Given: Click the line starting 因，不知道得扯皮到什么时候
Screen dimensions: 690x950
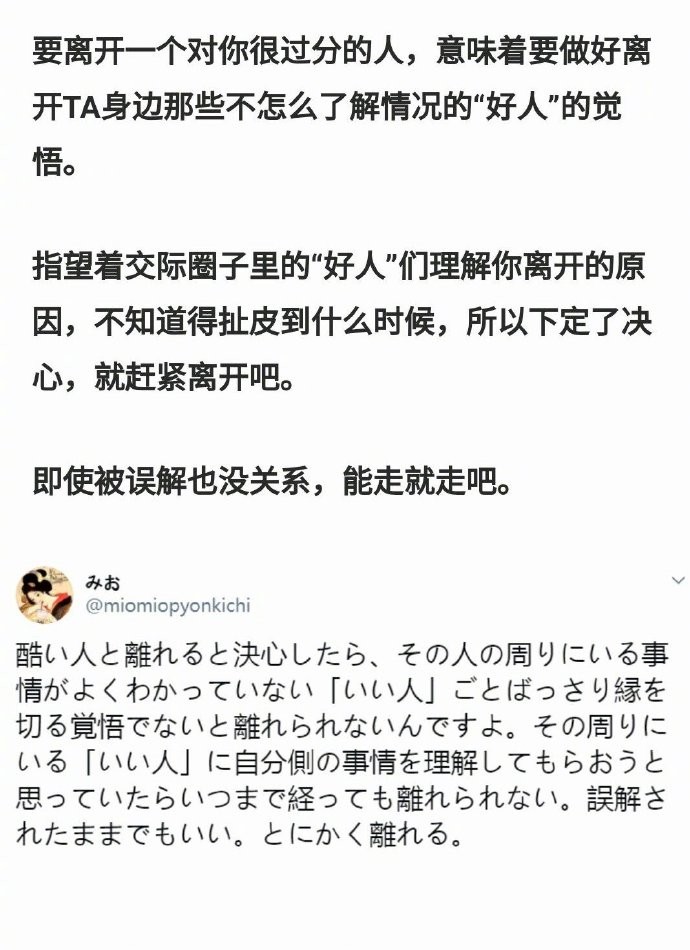Looking at the screenshot, I should point(342,322).
